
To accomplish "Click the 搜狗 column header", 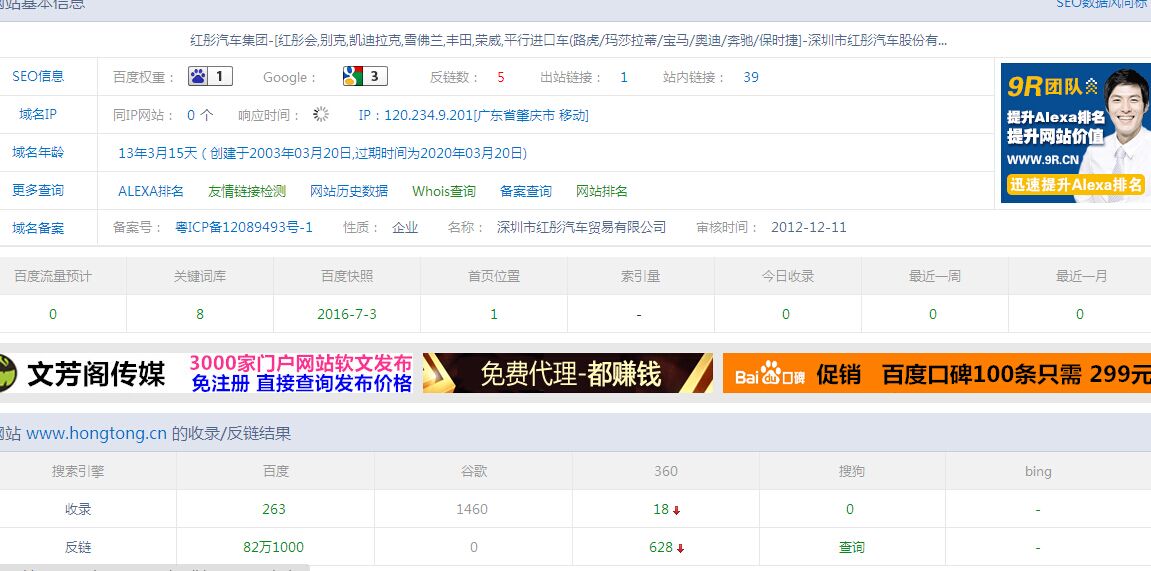I will [852, 471].
